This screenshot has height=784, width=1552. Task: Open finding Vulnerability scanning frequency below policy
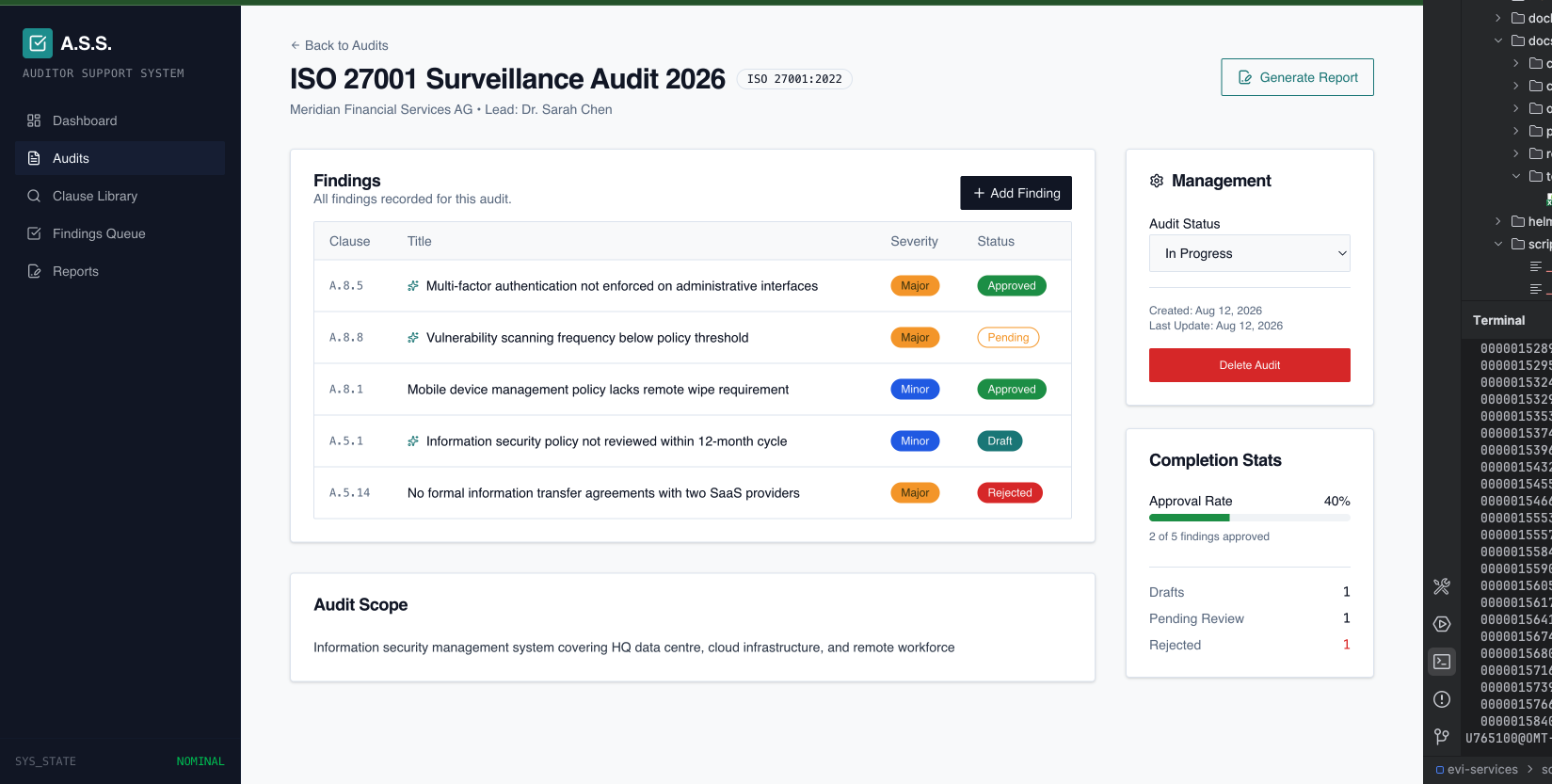(x=587, y=338)
